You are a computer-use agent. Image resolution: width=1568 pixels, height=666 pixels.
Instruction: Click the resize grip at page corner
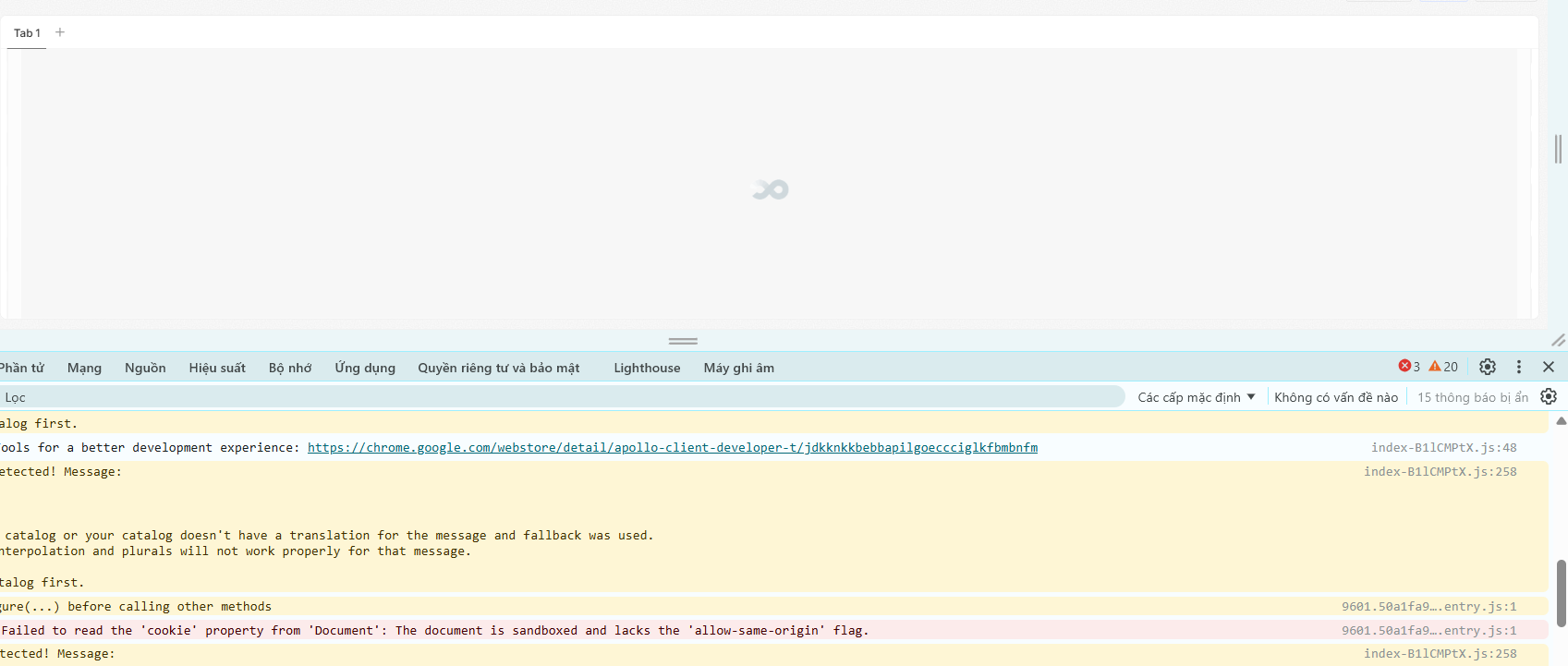point(1558,340)
